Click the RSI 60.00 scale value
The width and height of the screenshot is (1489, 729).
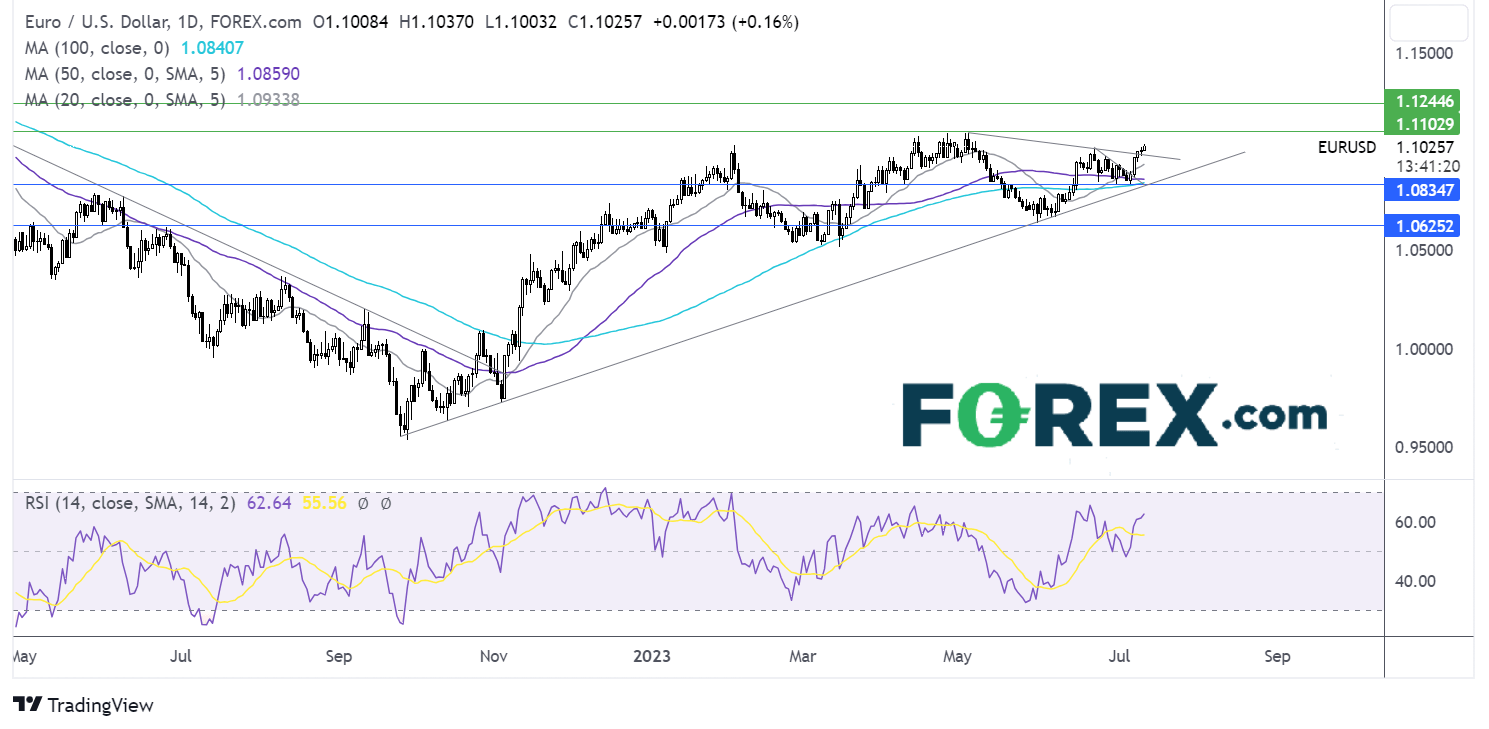(1417, 522)
